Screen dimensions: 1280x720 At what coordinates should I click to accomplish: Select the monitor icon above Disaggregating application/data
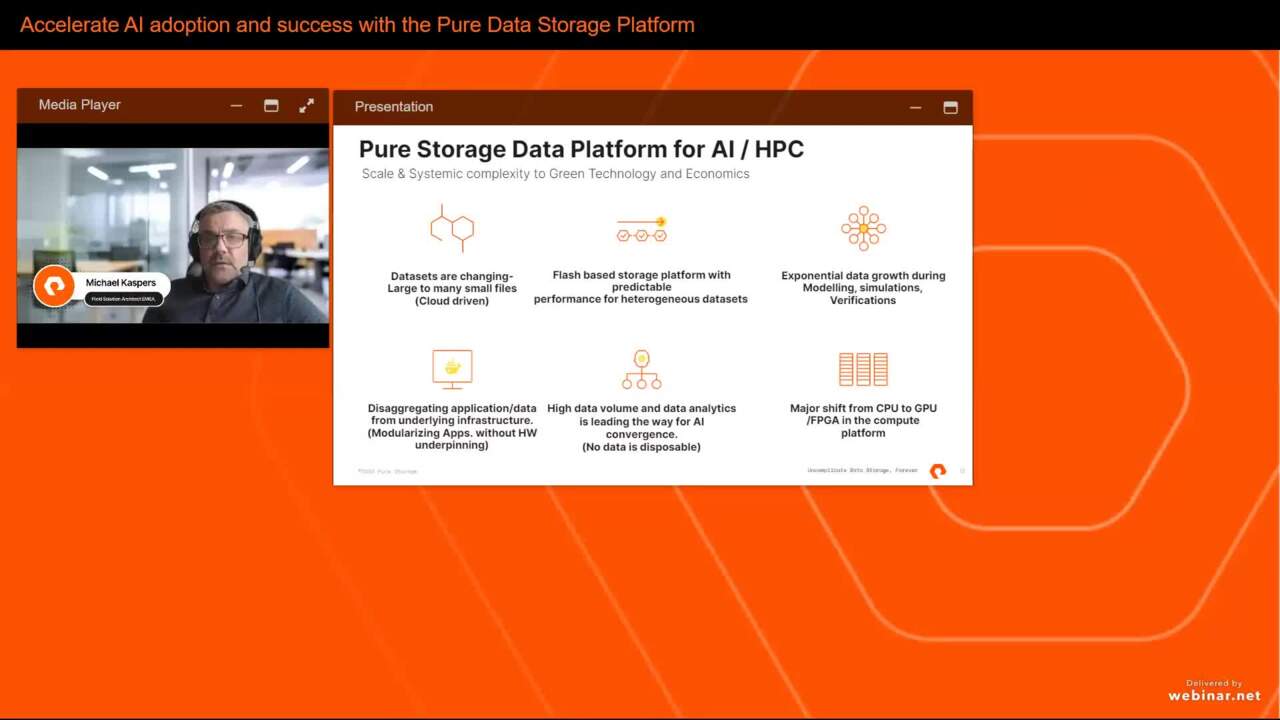coord(451,368)
